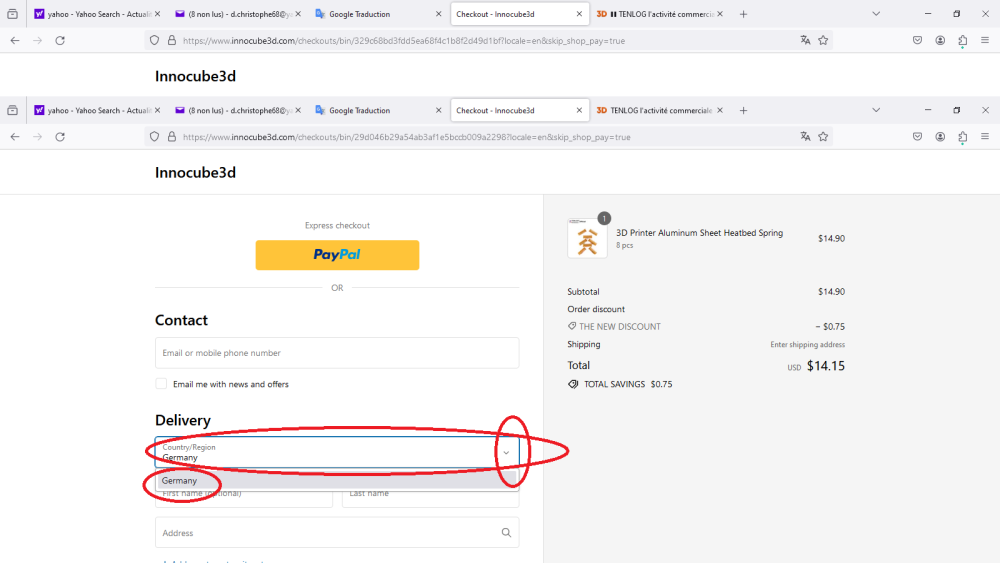This screenshot has width=1000, height=563.
Task: Click the Country/Region dropdown chevron arrow
Action: click(506, 453)
